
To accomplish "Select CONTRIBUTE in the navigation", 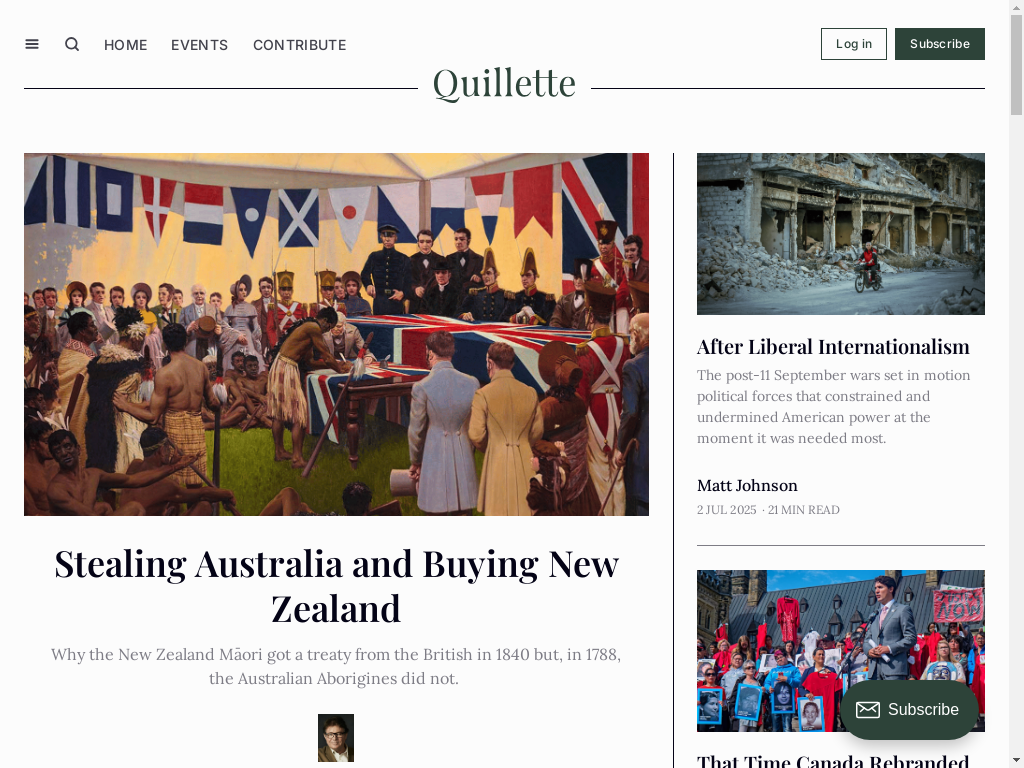I will point(300,45).
